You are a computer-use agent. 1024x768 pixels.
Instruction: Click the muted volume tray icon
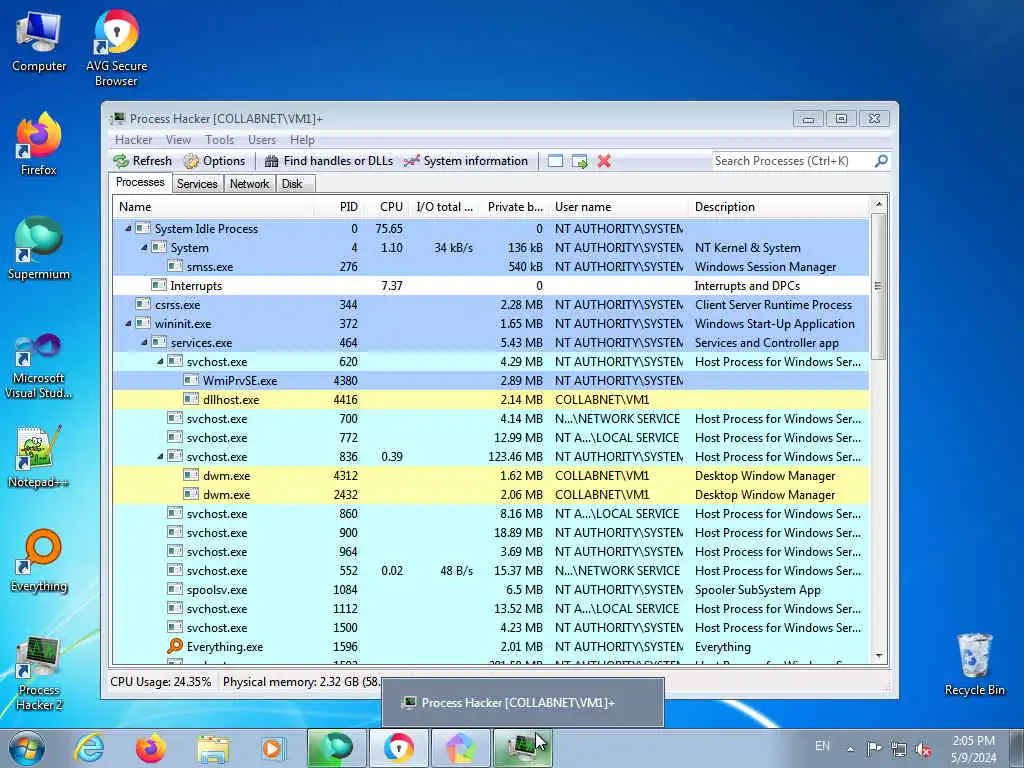pyautogui.click(x=923, y=749)
